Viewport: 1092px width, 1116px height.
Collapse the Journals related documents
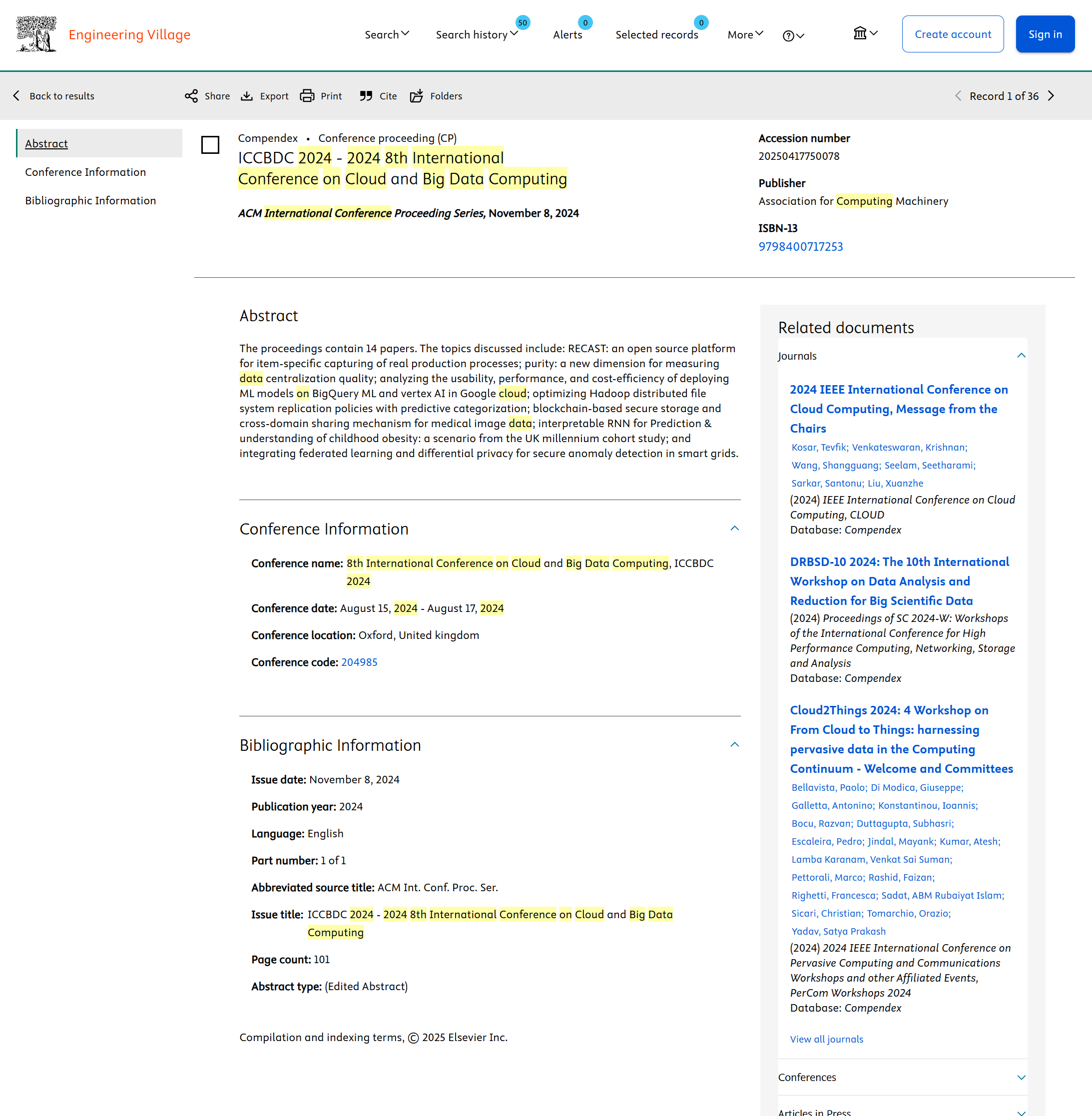(1021, 356)
